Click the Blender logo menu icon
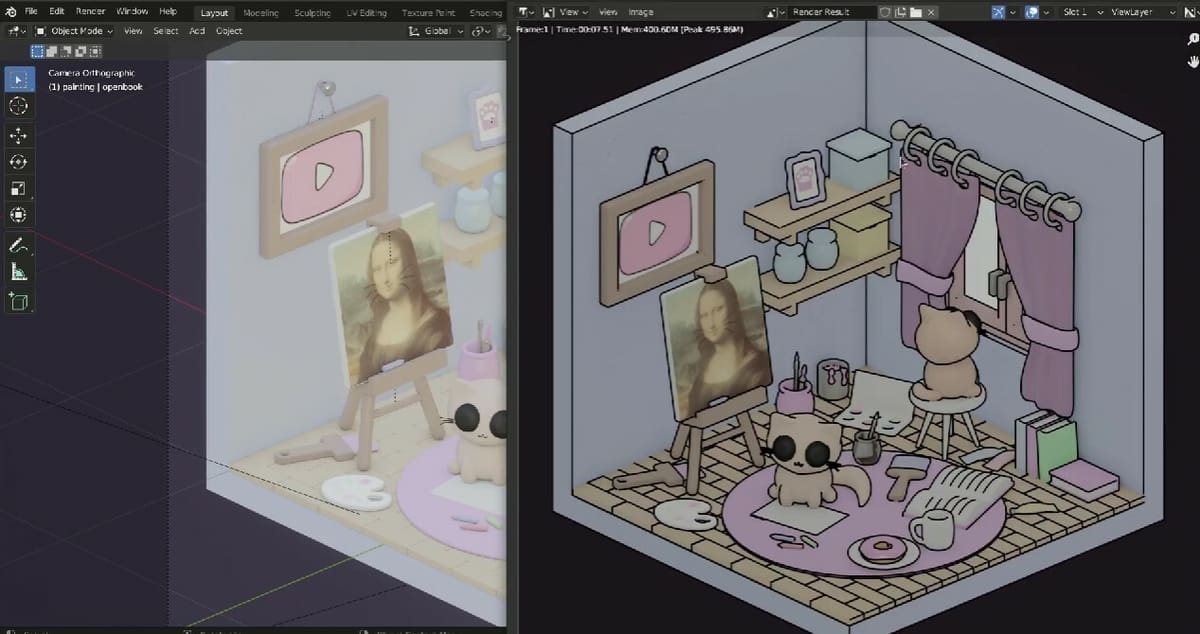This screenshot has height=634, width=1200. (x=11, y=11)
